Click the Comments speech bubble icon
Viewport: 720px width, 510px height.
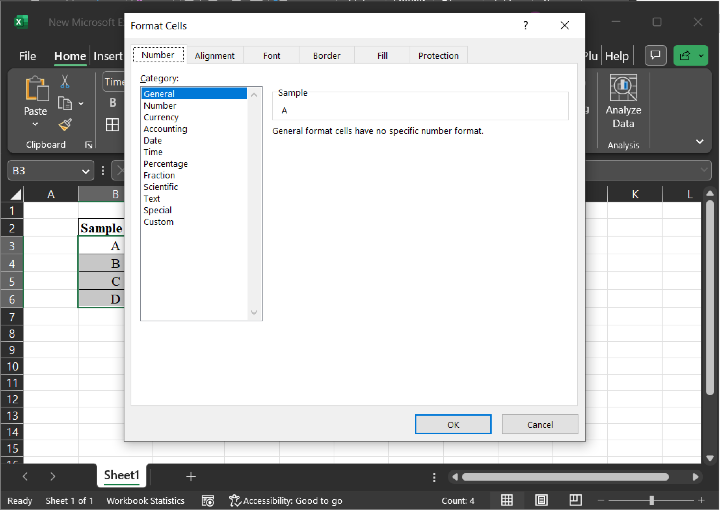tap(656, 56)
